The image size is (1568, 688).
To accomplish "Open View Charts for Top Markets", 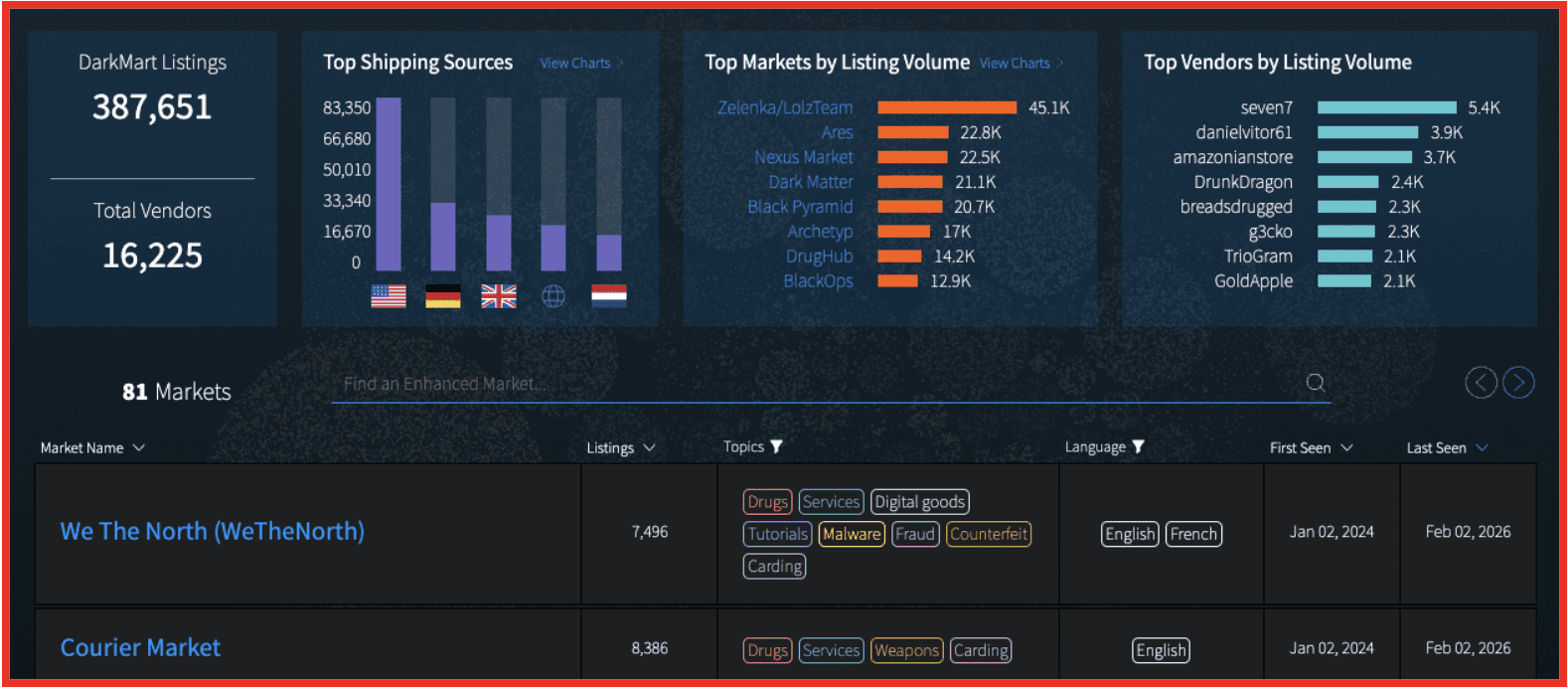I will coord(1016,64).
